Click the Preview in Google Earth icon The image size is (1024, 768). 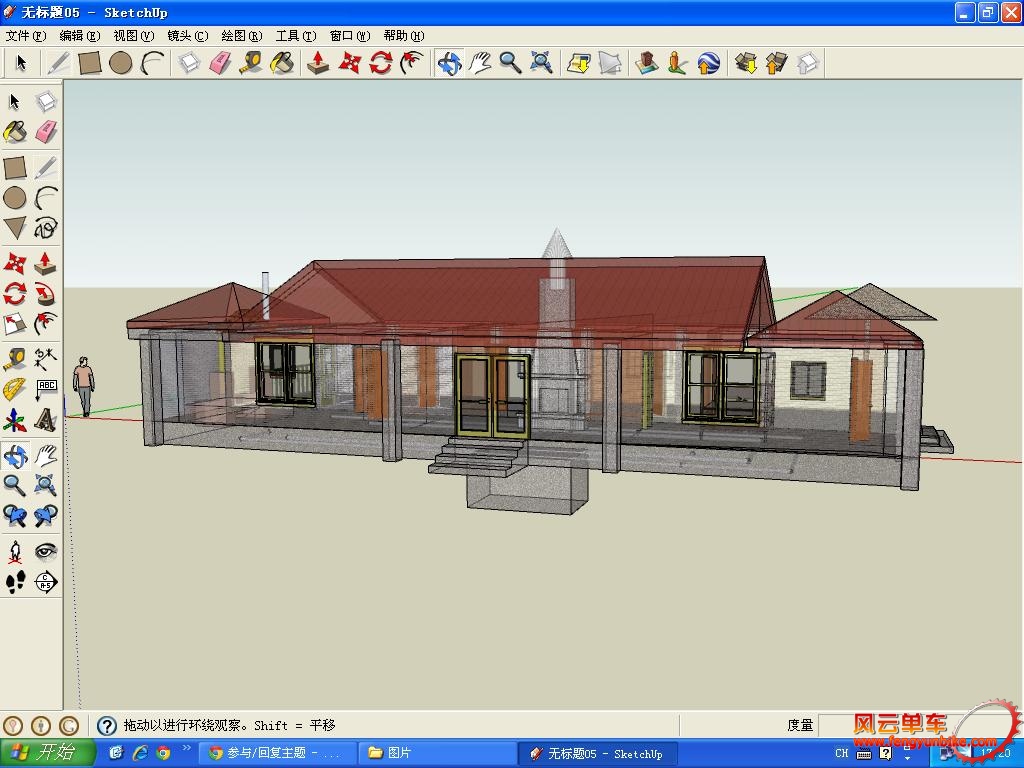(x=708, y=63)
